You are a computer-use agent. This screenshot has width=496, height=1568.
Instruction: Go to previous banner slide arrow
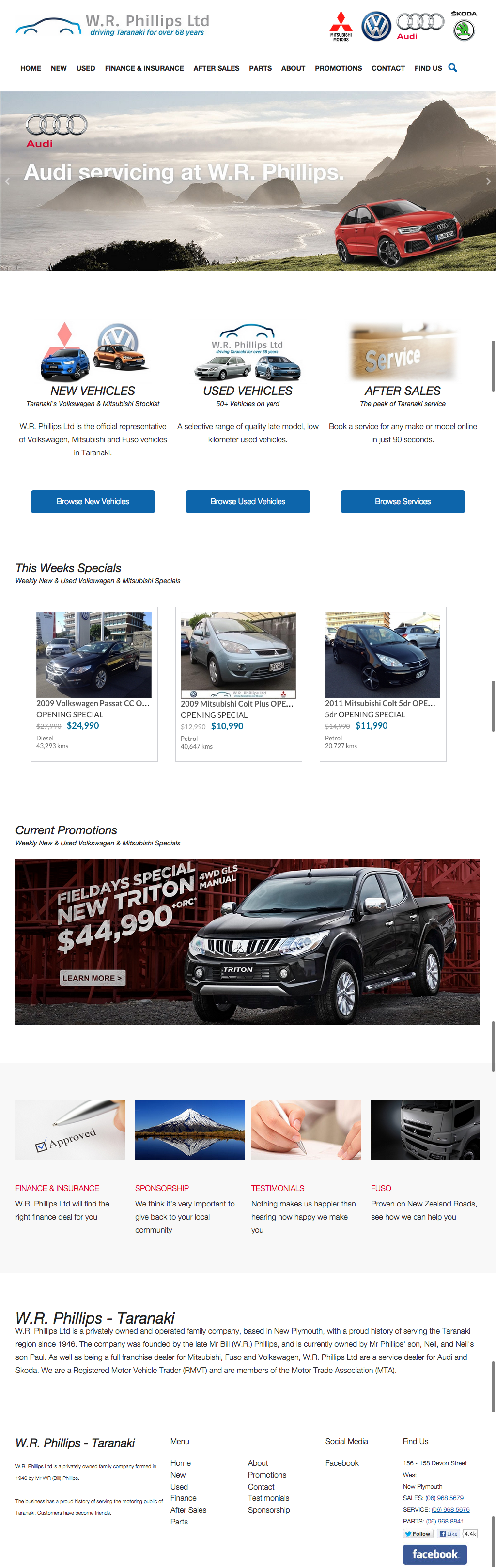pos(7,181)
